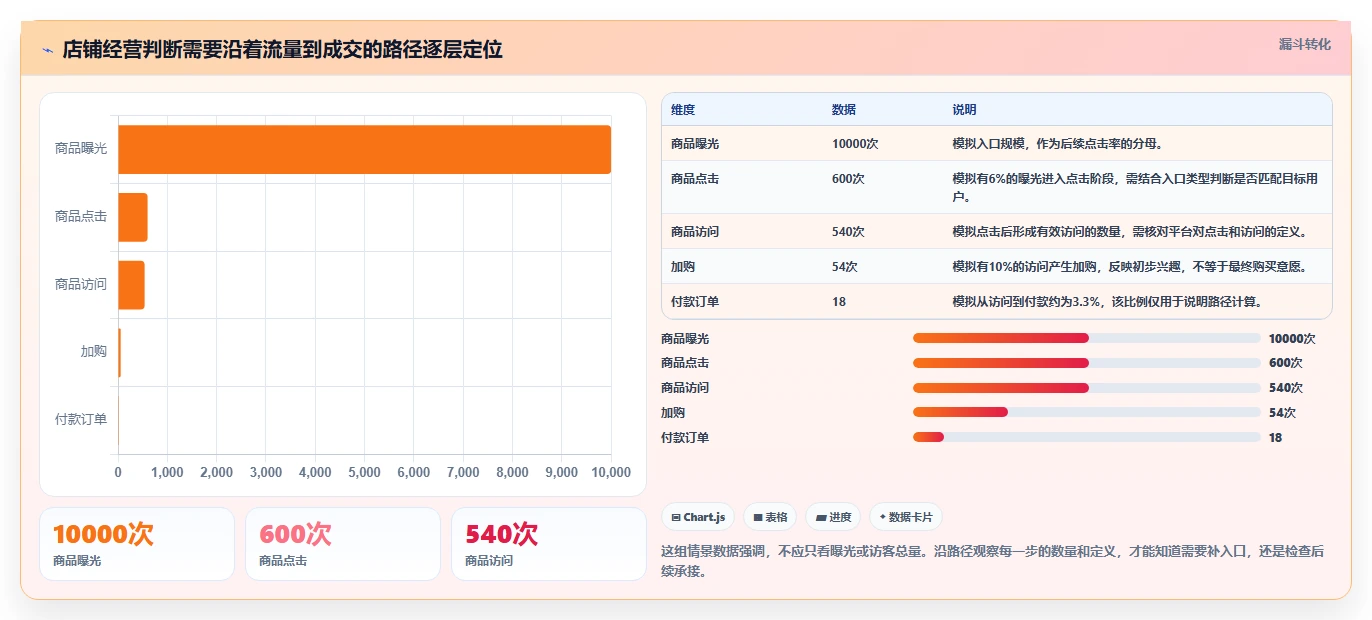Select the 表格 chip

coord(770,517)
